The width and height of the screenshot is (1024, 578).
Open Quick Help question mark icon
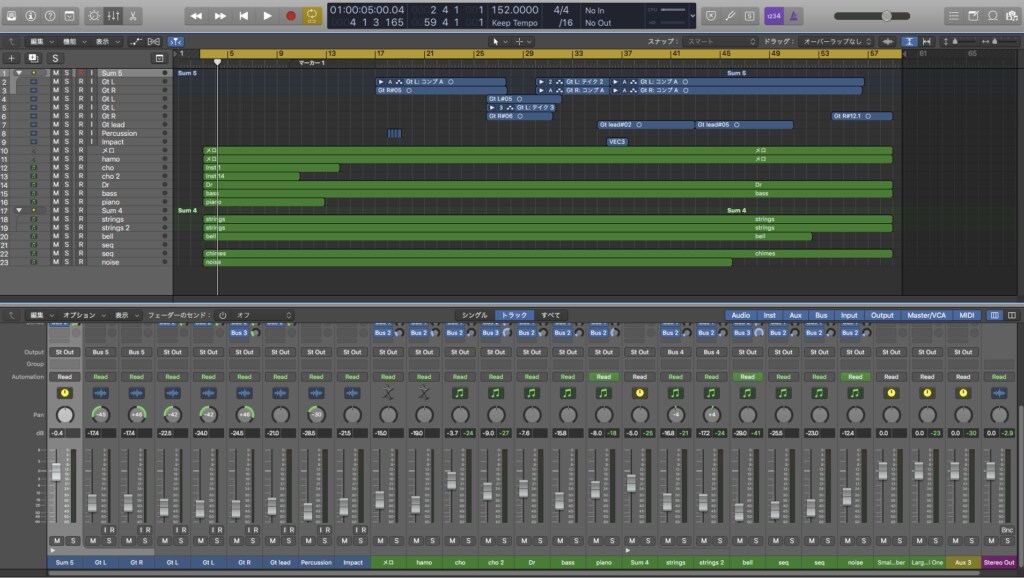(x=50, y=16)
